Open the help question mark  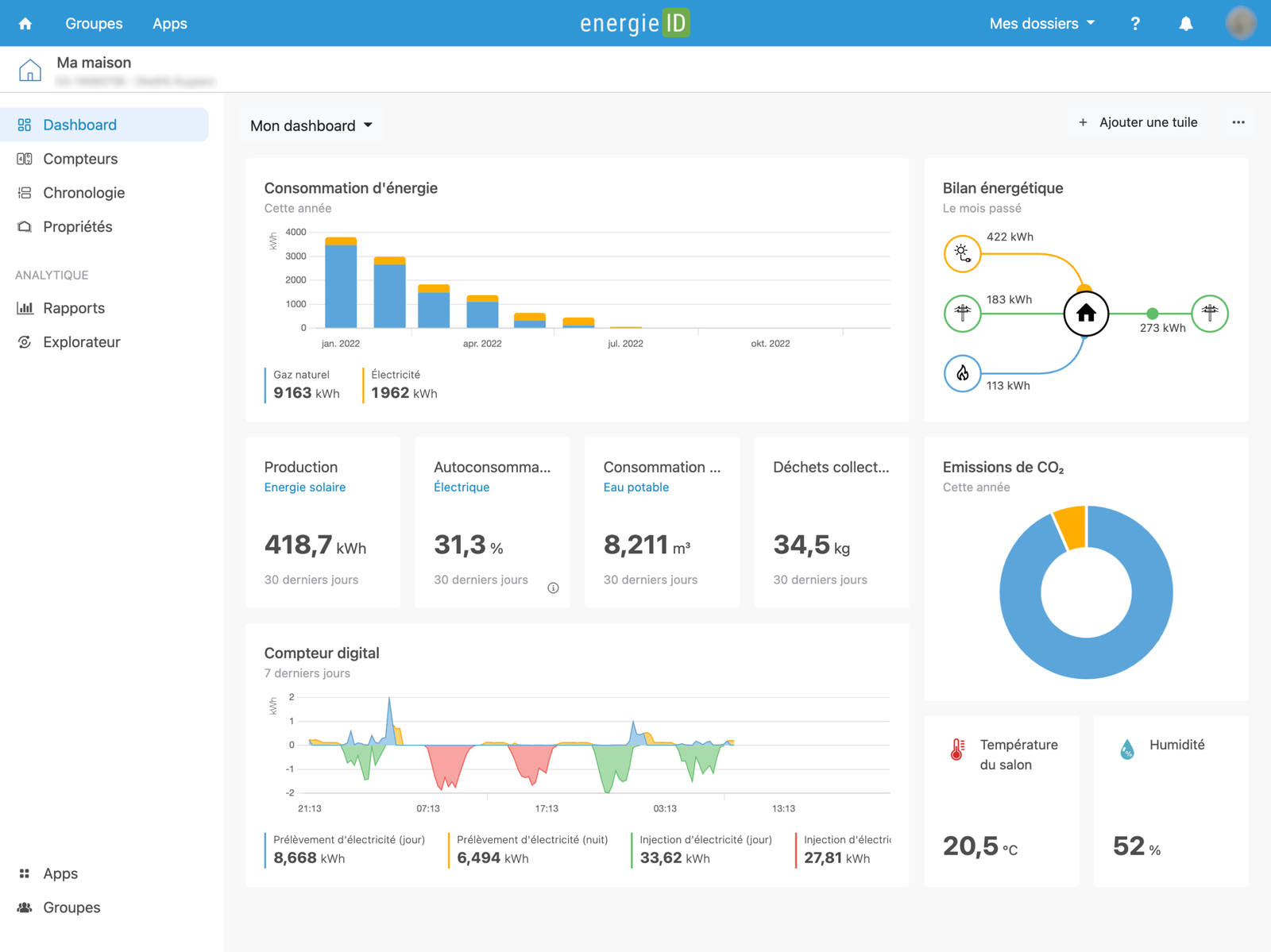1135,24
